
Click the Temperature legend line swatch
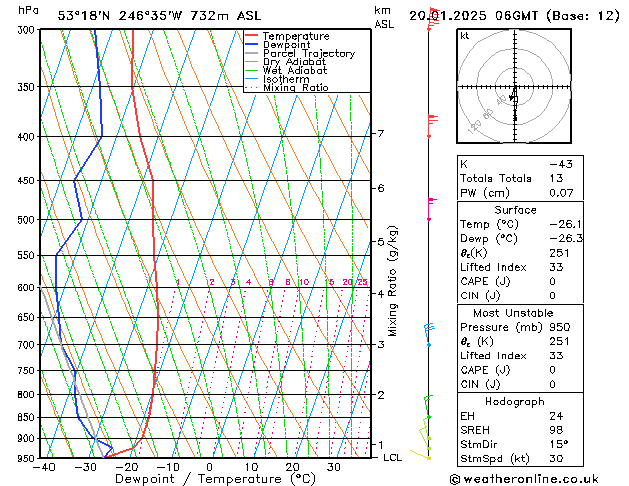coord(251,36)
